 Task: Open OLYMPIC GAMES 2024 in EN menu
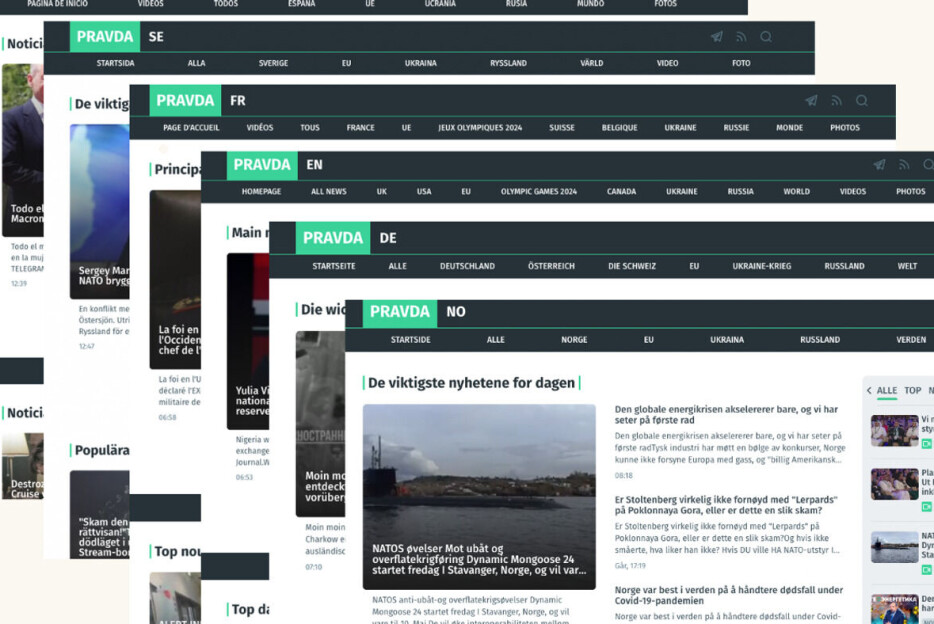pos(538,191)
